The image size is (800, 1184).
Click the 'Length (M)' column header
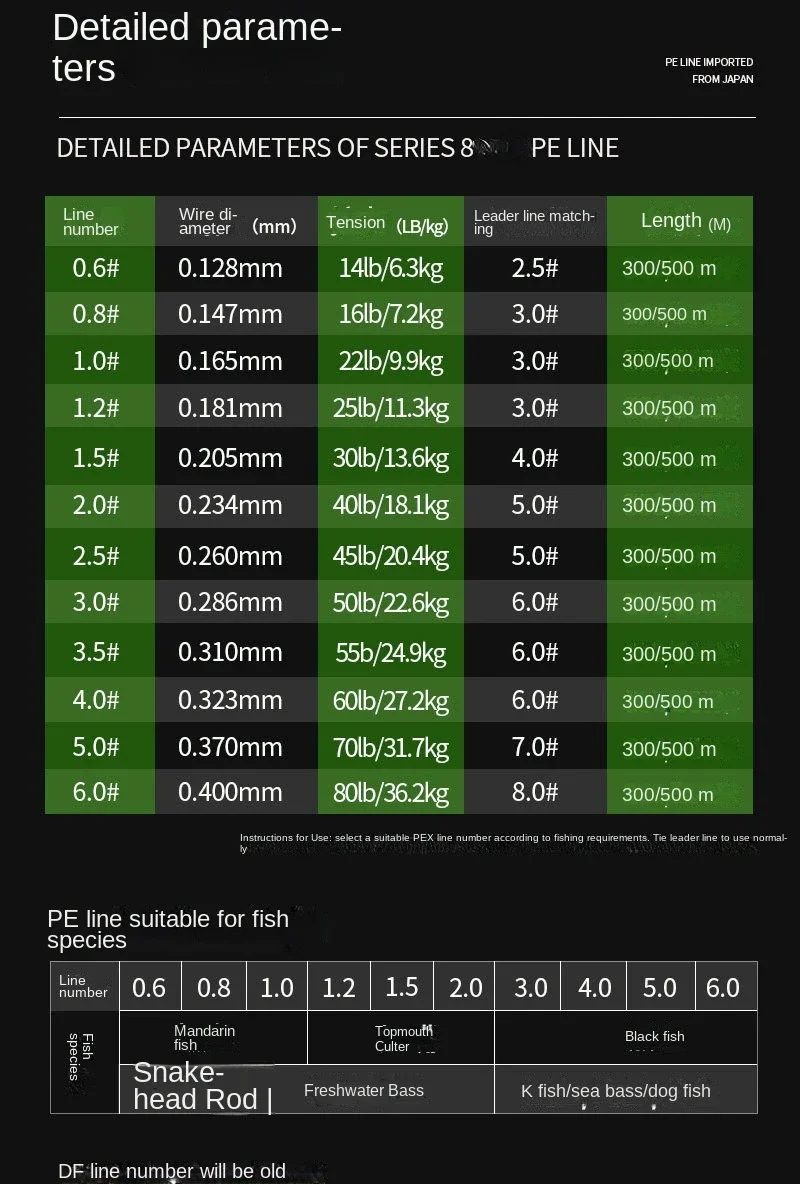[680, 220]
